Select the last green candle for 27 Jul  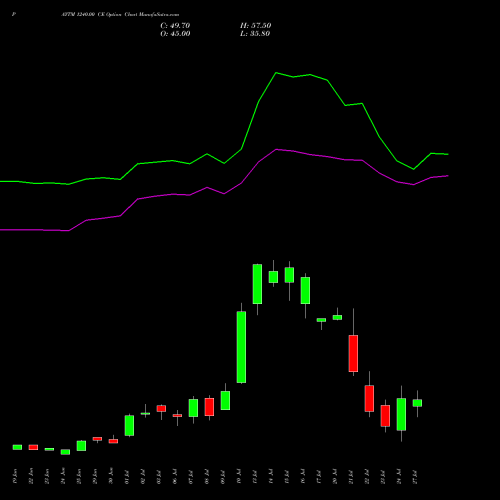[417, 403]
